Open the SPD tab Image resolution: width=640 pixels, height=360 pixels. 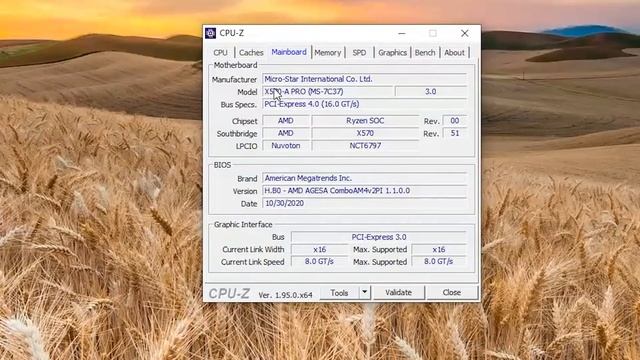[359, 53]
